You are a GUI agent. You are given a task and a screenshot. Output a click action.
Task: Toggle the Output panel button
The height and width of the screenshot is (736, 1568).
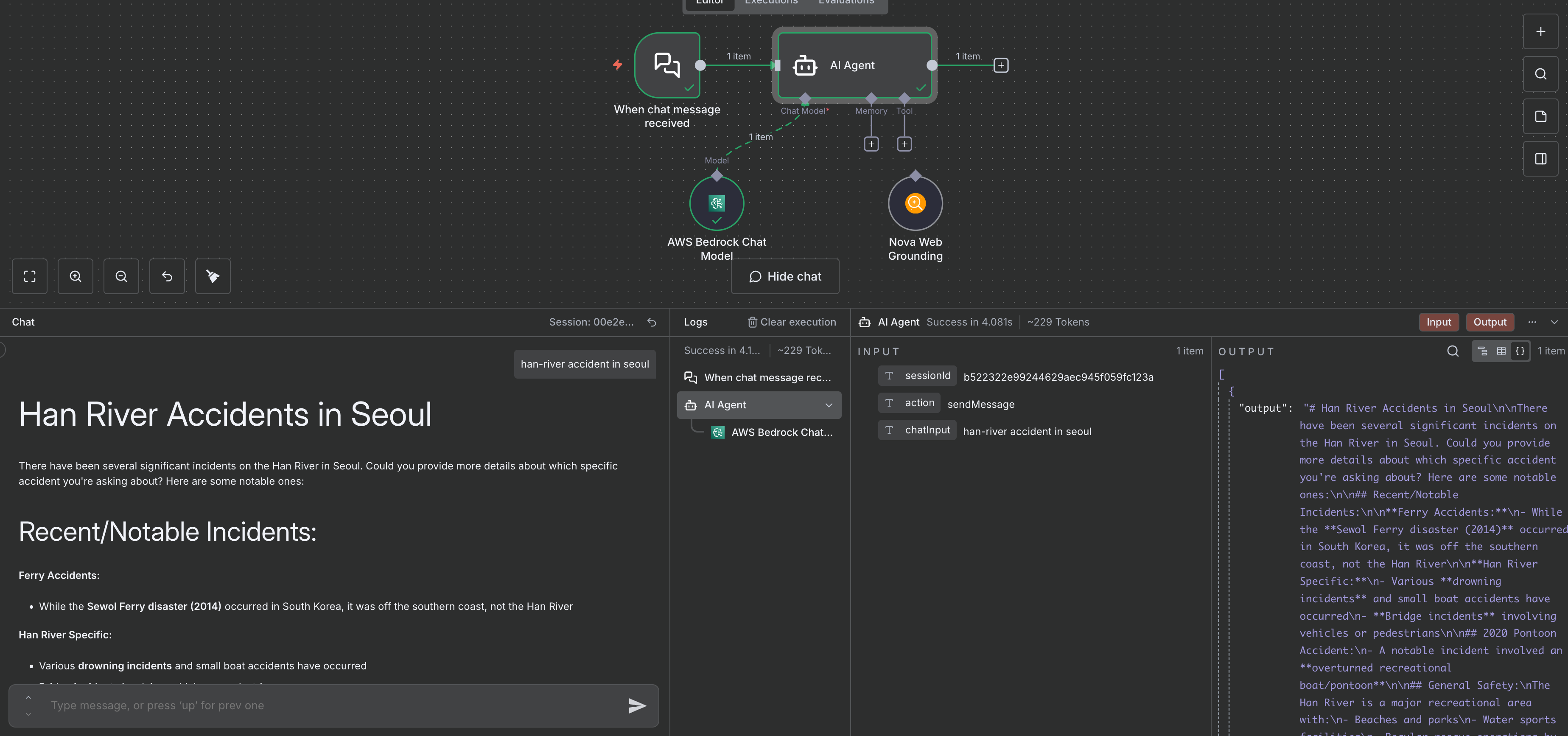pos(1490,322)
